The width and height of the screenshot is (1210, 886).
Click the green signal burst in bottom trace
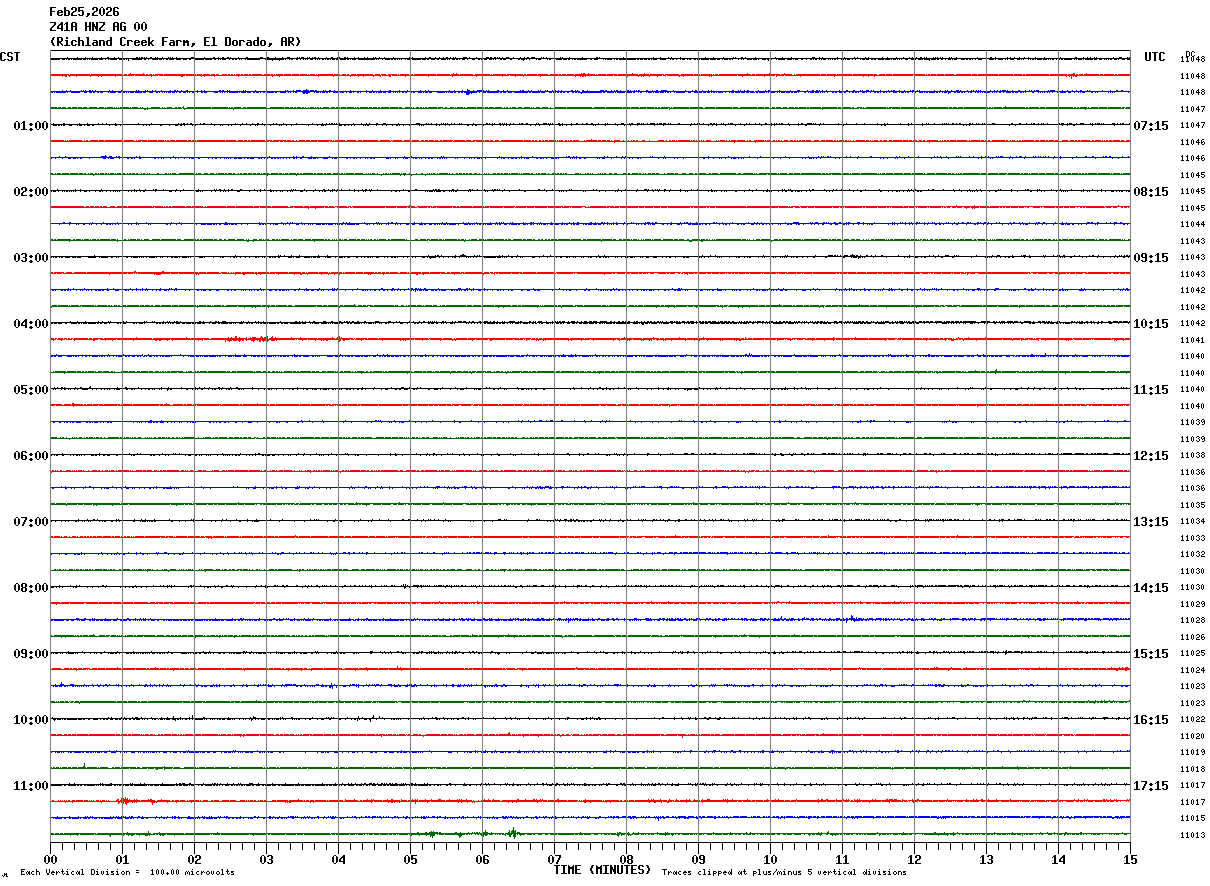(511, 832)
